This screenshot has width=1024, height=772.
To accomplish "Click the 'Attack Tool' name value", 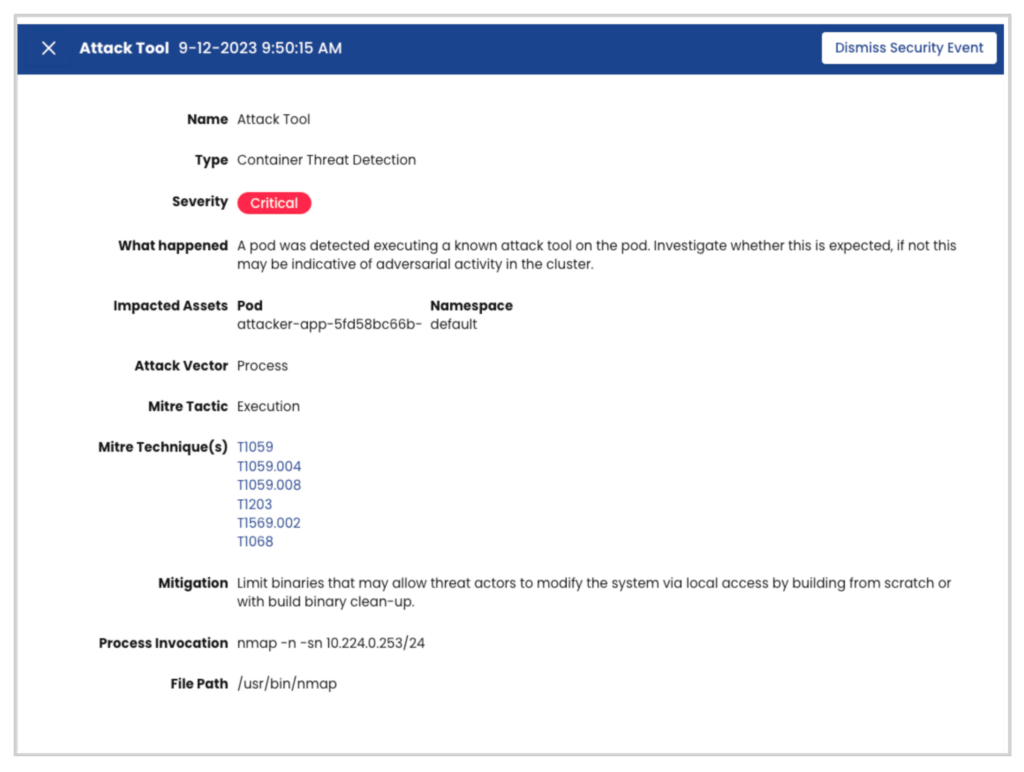I will click(x=273, y=120).
